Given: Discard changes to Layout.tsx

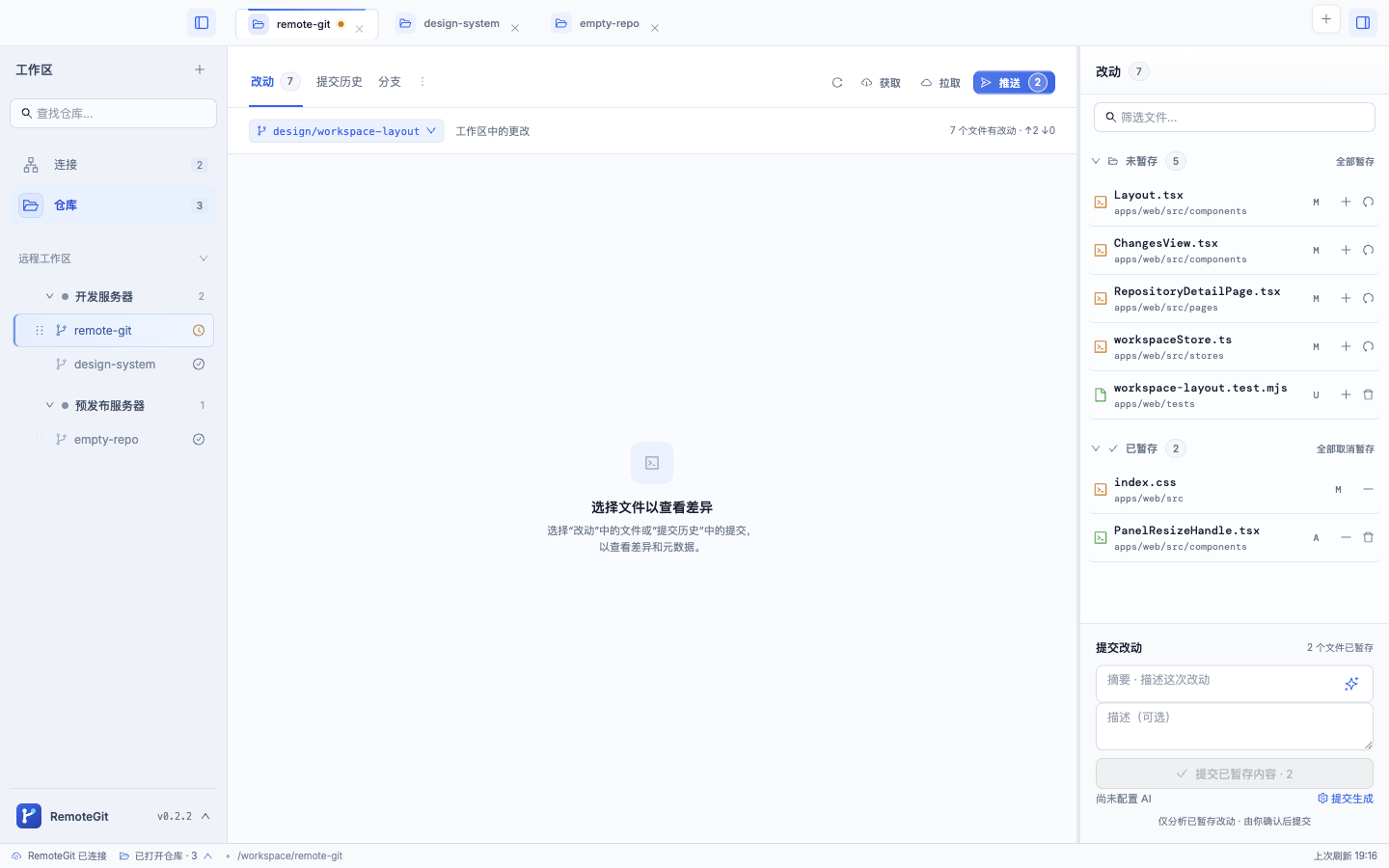Looking at the screenshot, I should click(1368, 202).
